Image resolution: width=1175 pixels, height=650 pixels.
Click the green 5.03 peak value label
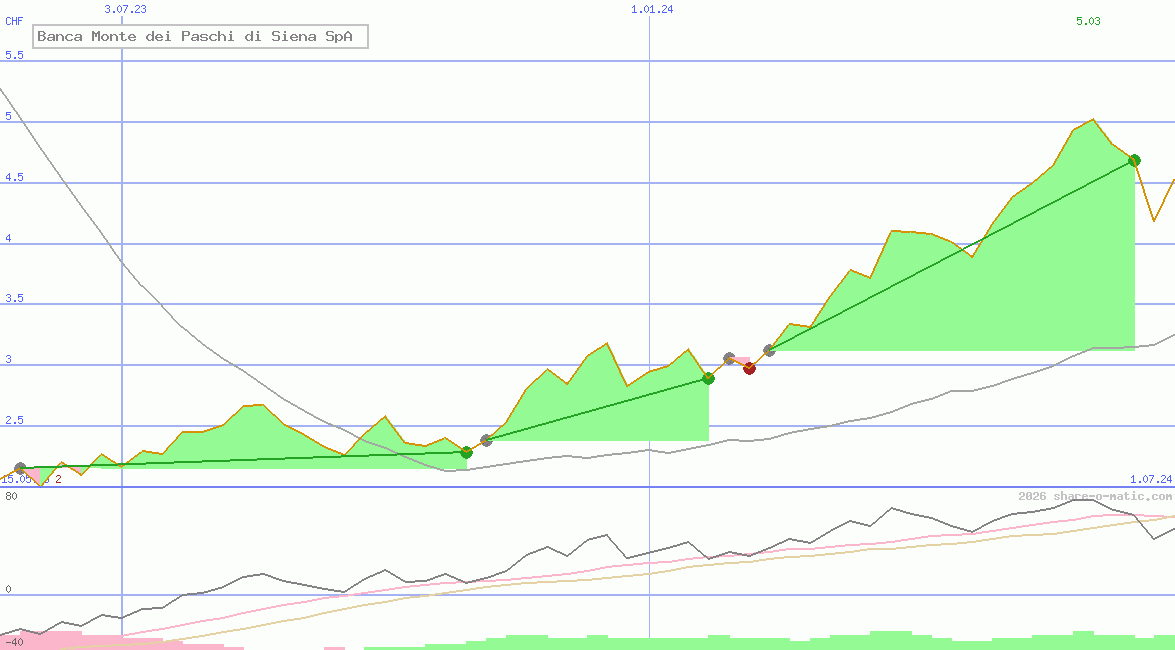[1088, 21]
